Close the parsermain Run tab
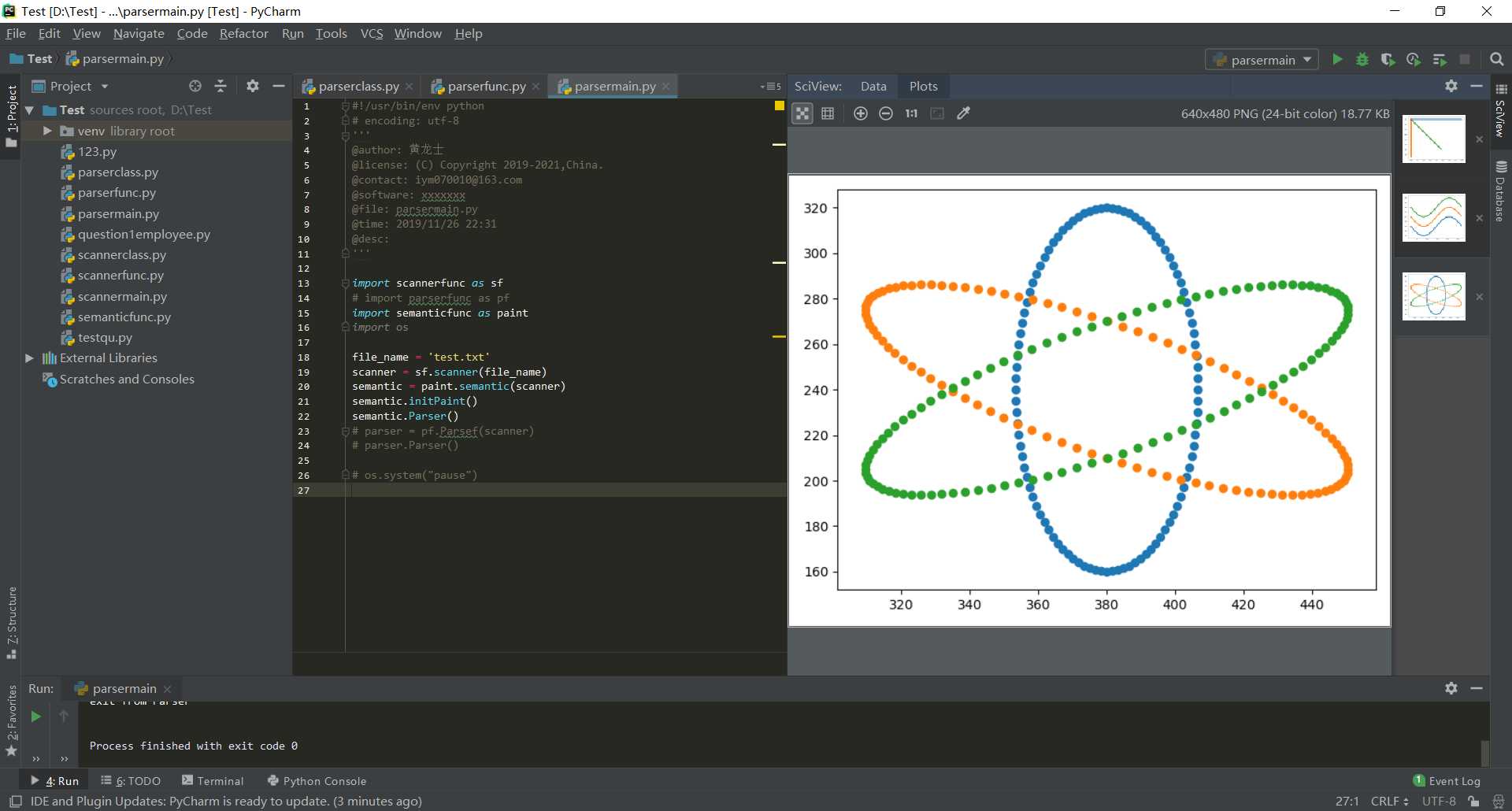This screenshot has width=1512, height=811. click(x=167, y=689)
